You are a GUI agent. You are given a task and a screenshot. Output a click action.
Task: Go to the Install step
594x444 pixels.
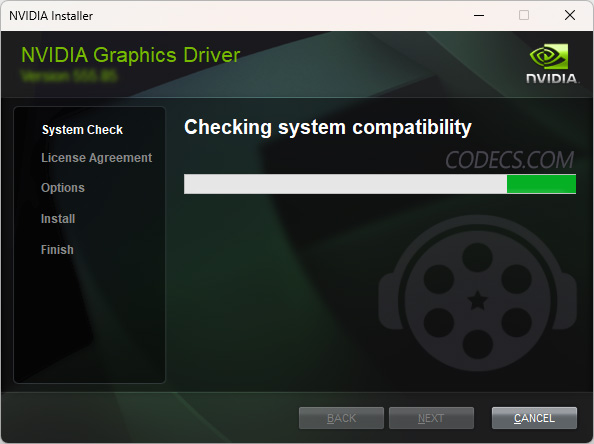pos(58,219)
